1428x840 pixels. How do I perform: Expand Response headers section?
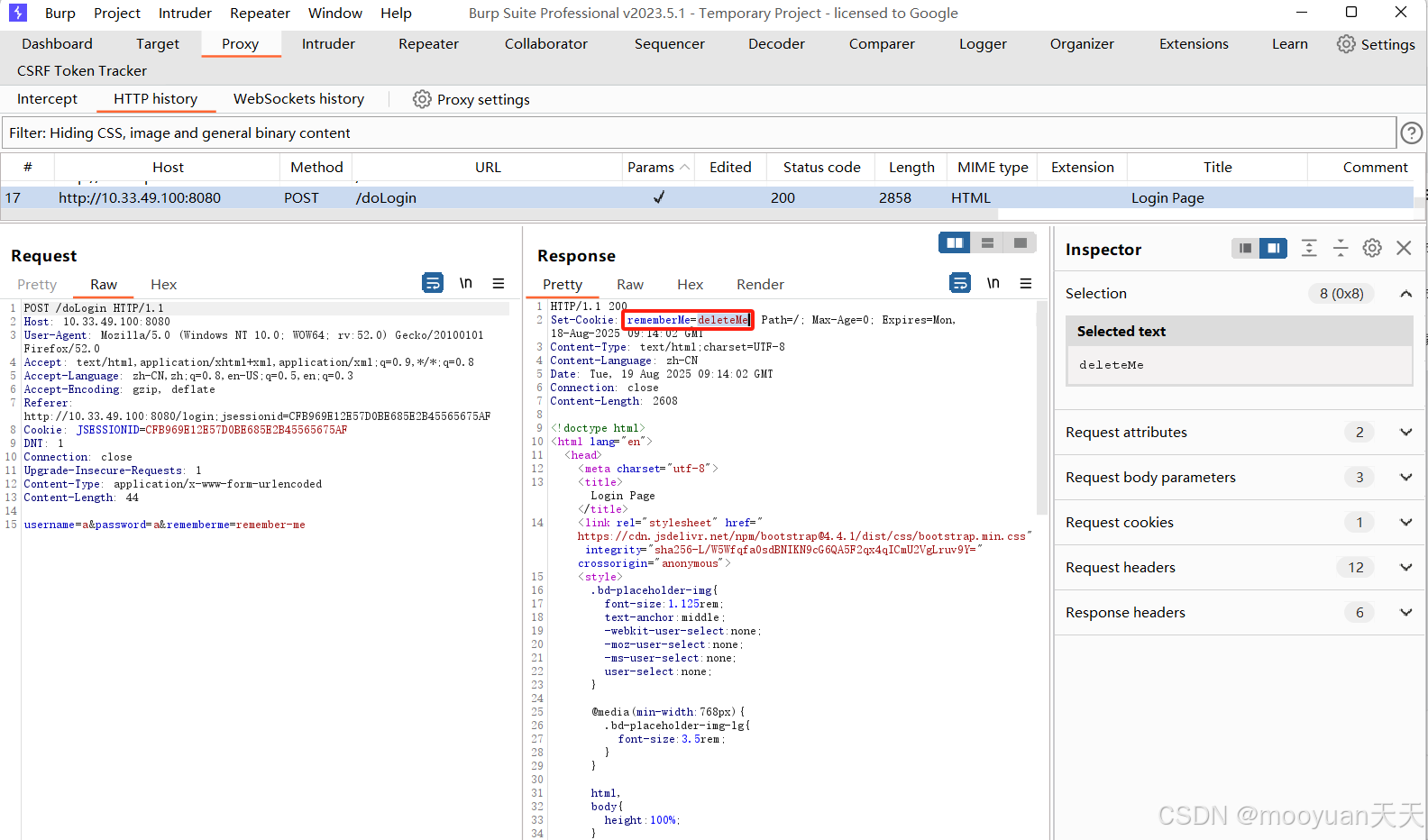click(x=1405, y=613)
